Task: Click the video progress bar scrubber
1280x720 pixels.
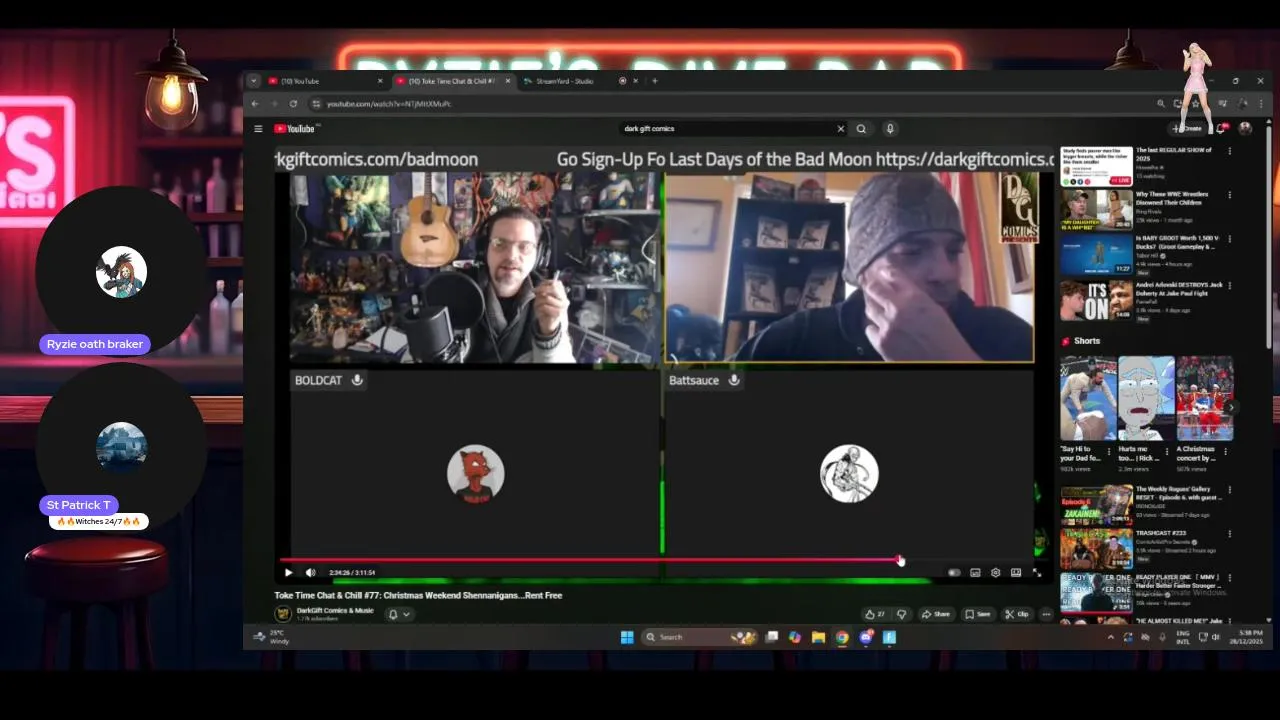Action: pos(900,560)
